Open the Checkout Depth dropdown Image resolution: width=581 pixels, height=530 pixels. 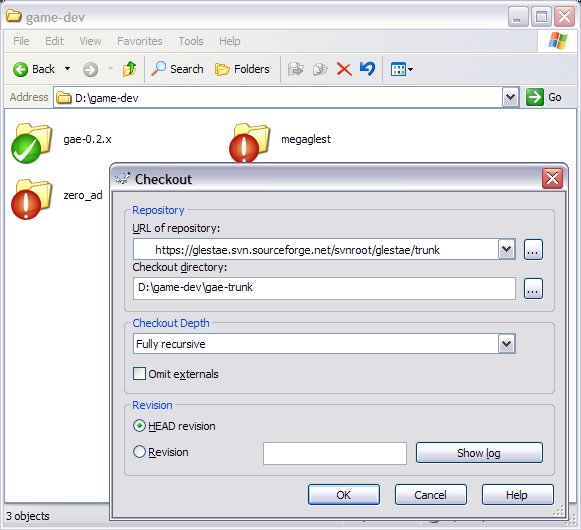pos(507,344)
